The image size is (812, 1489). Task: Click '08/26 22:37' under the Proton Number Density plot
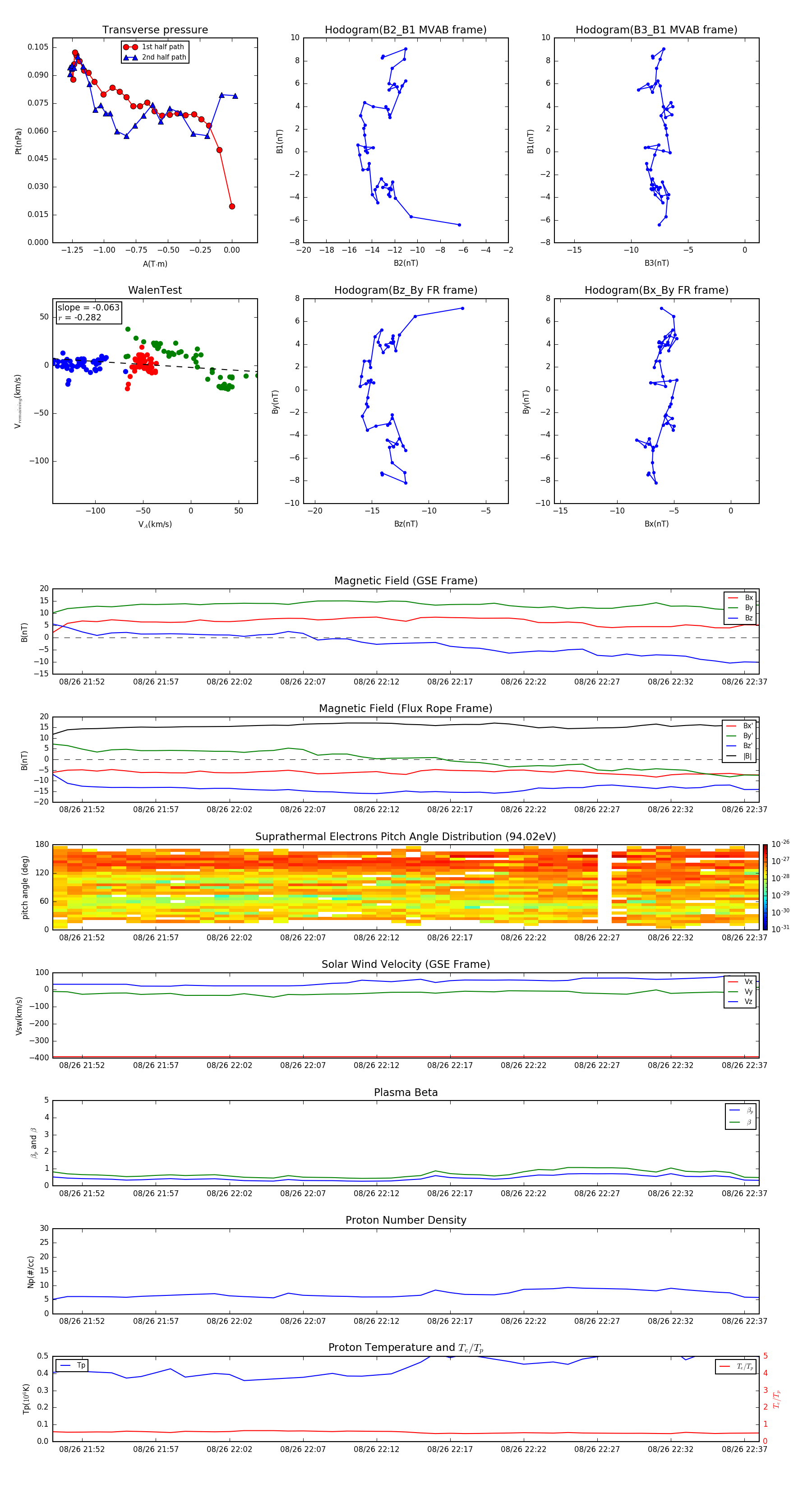[x=744, y=1321]
